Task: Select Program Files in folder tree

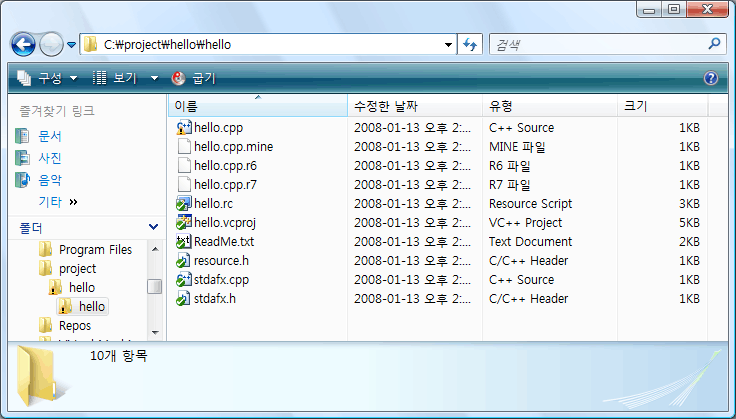Action: click(94, 250)
